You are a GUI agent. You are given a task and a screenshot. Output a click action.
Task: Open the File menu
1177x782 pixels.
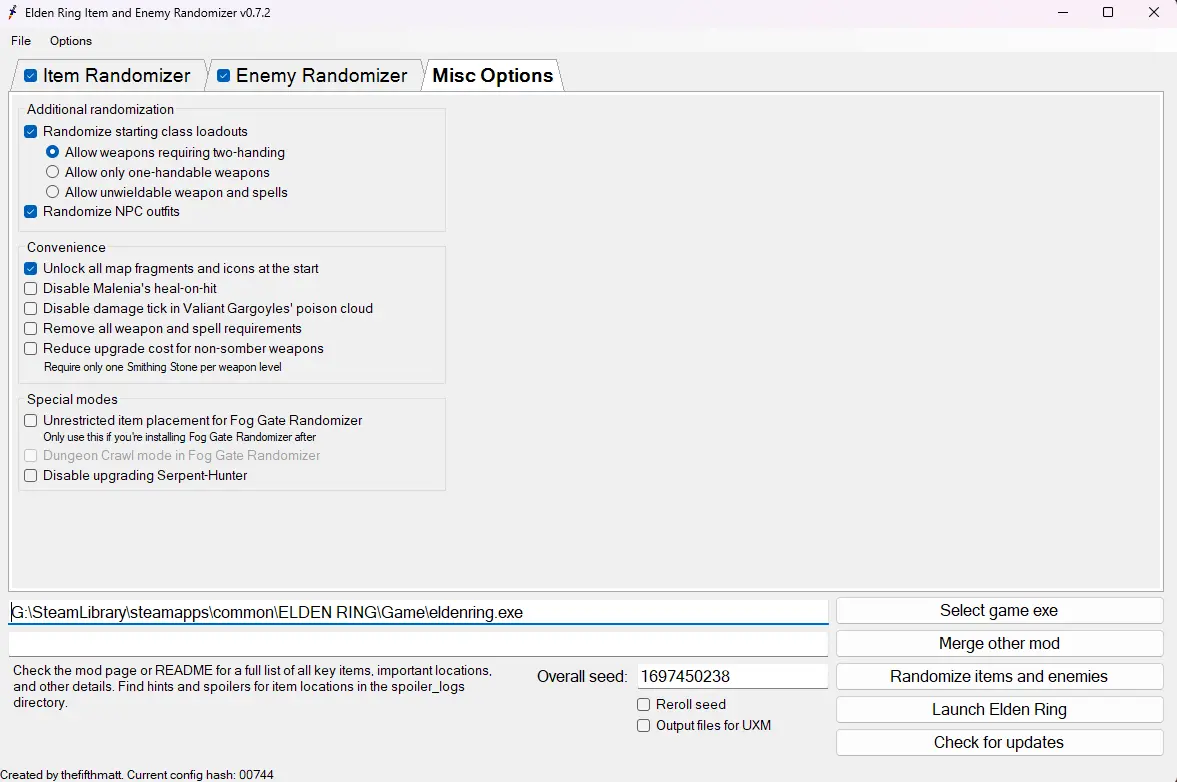[x=21, y=41]
